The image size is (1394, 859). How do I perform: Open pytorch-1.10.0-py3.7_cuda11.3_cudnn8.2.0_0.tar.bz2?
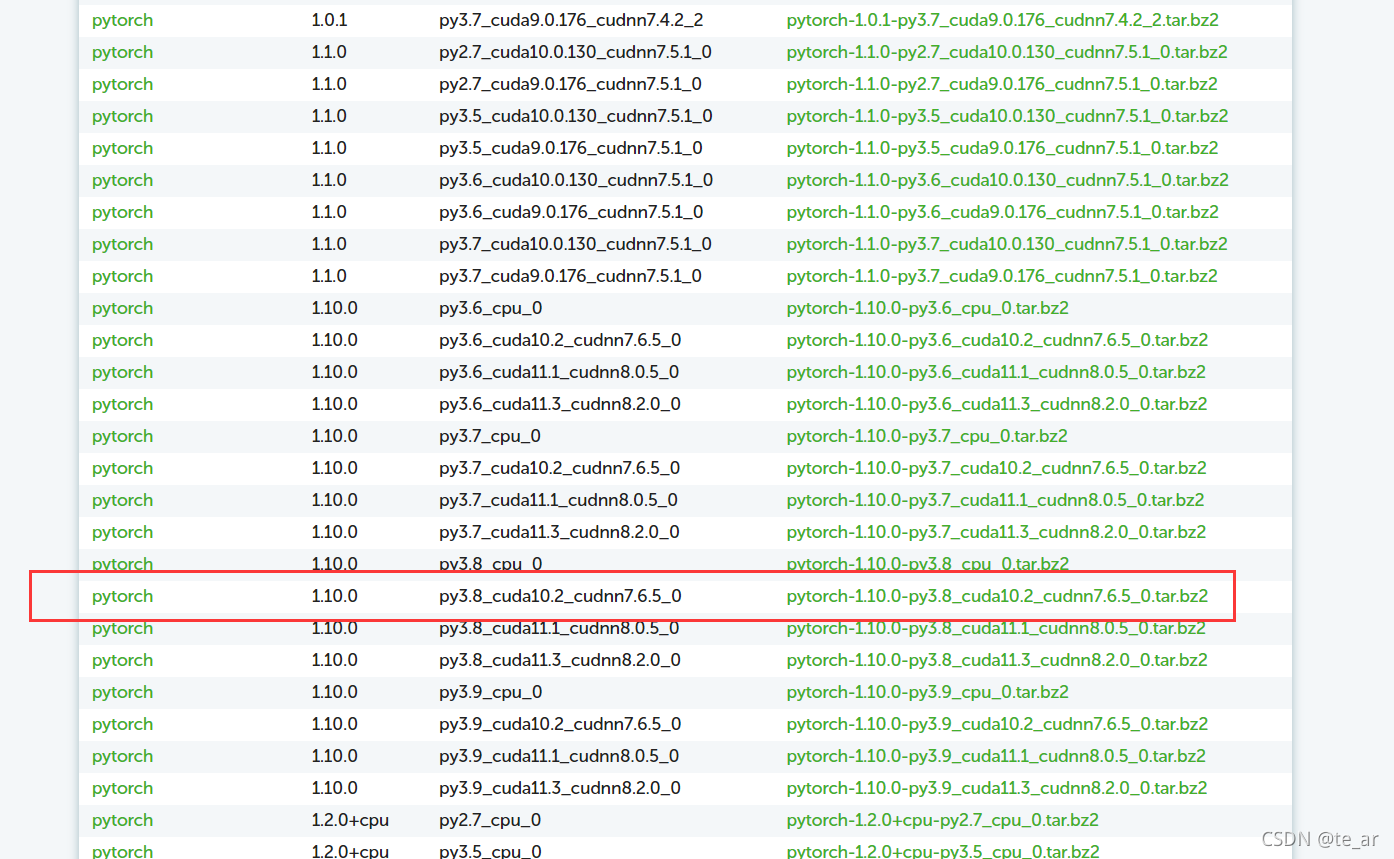[997, 532]
